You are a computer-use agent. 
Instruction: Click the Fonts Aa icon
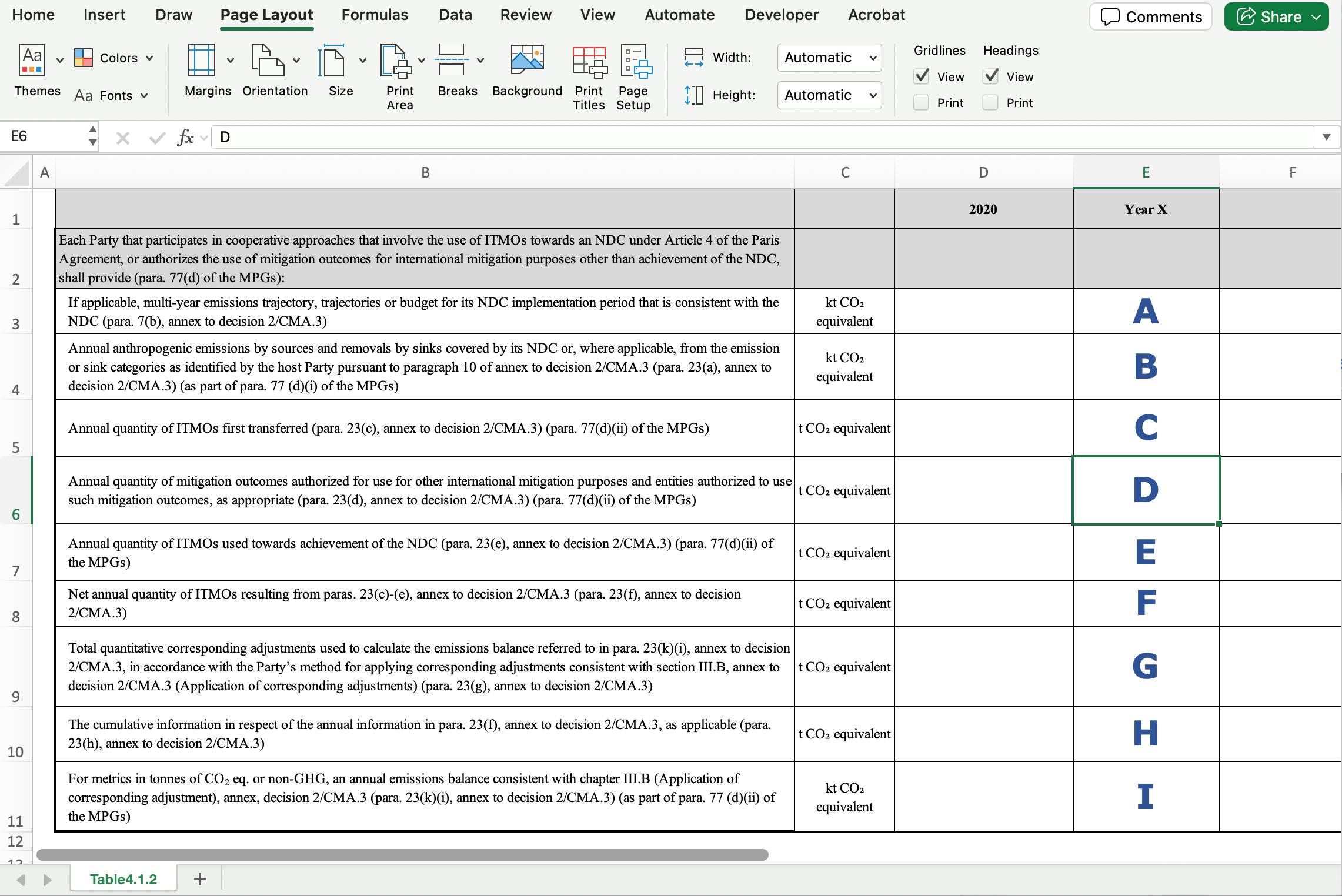coord(84,95)
